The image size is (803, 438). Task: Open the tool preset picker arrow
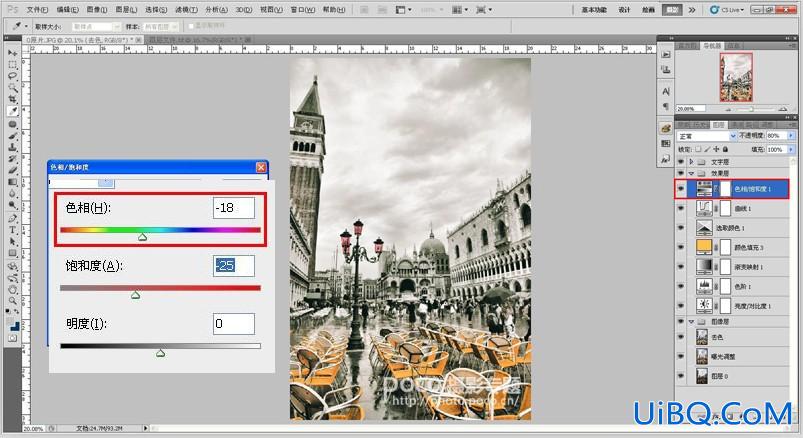26,26
